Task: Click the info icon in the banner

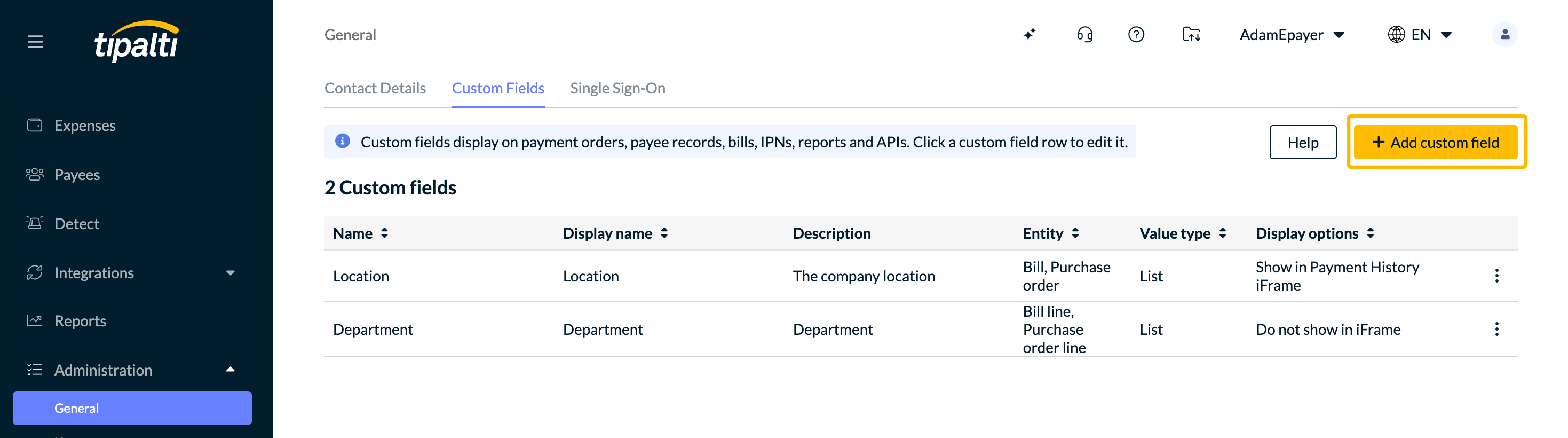Action: (343, 142)
